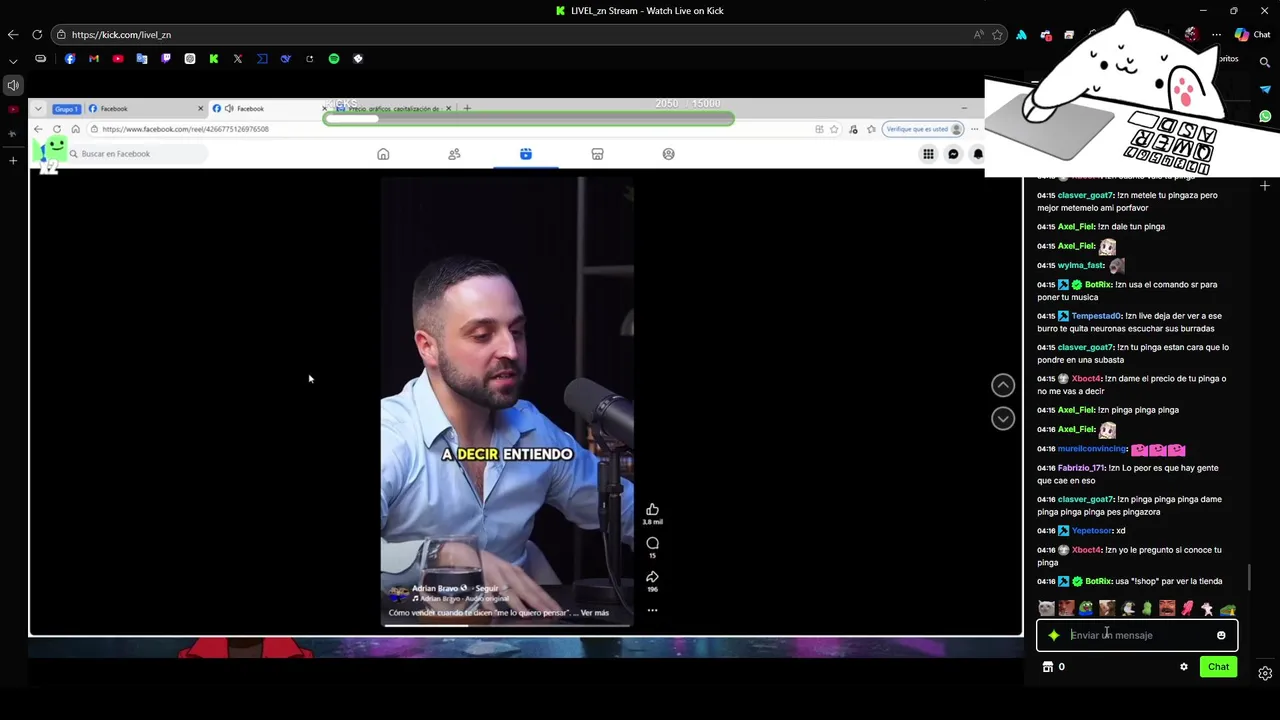Select the Grupo 1 tab group label
The image size is (1280, 720).
66,108
